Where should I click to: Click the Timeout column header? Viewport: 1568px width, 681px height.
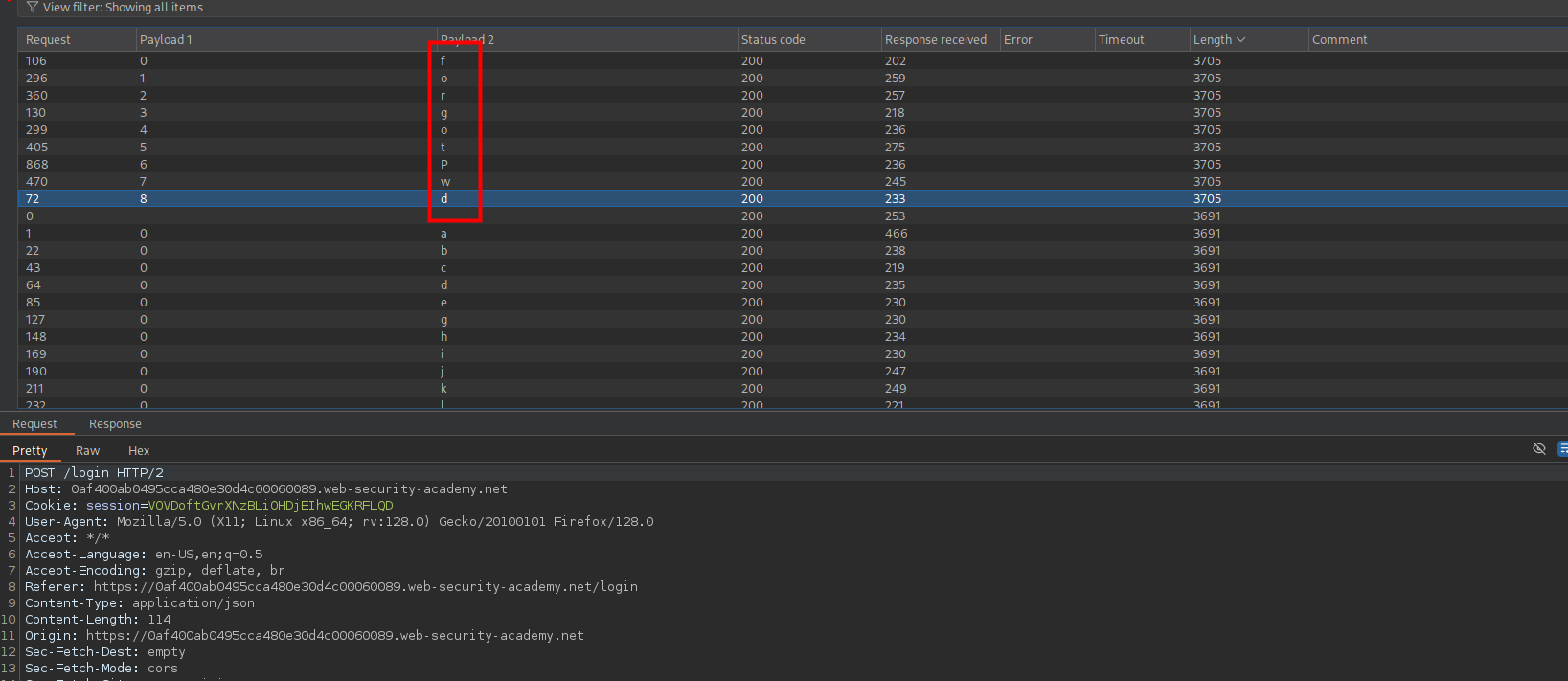coord(1121,40)
